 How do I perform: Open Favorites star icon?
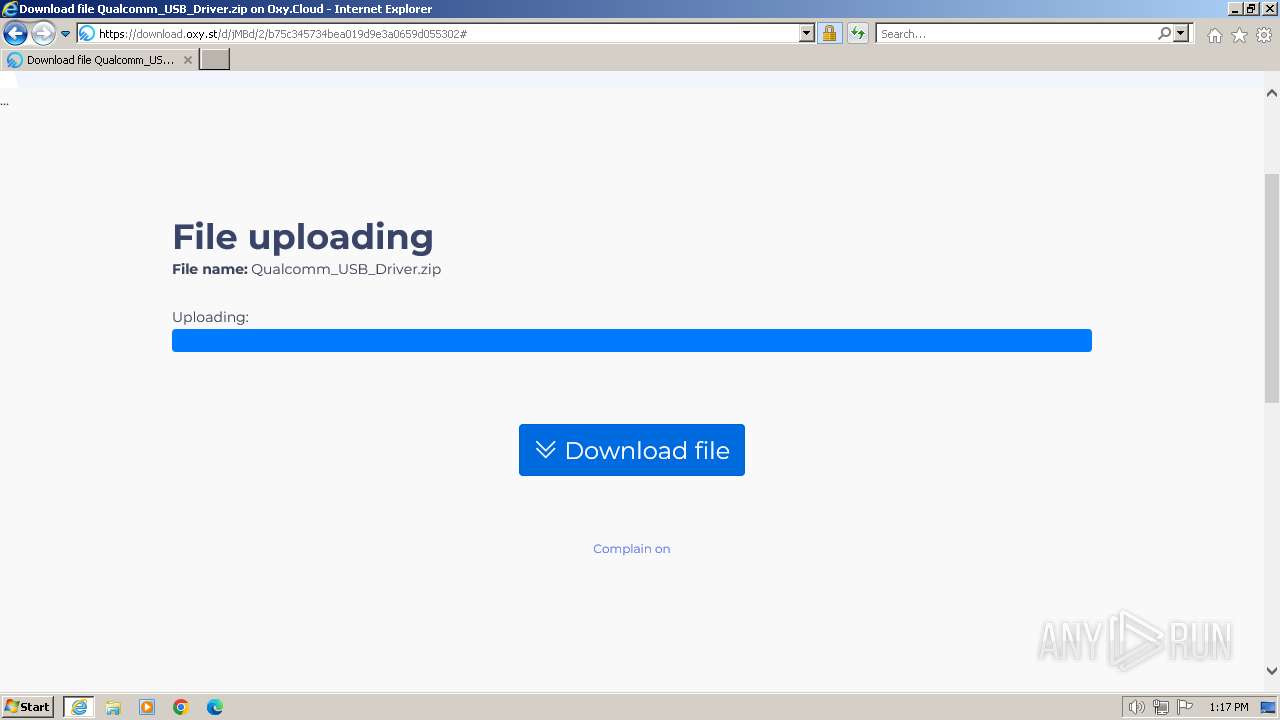click(1239, 35)
